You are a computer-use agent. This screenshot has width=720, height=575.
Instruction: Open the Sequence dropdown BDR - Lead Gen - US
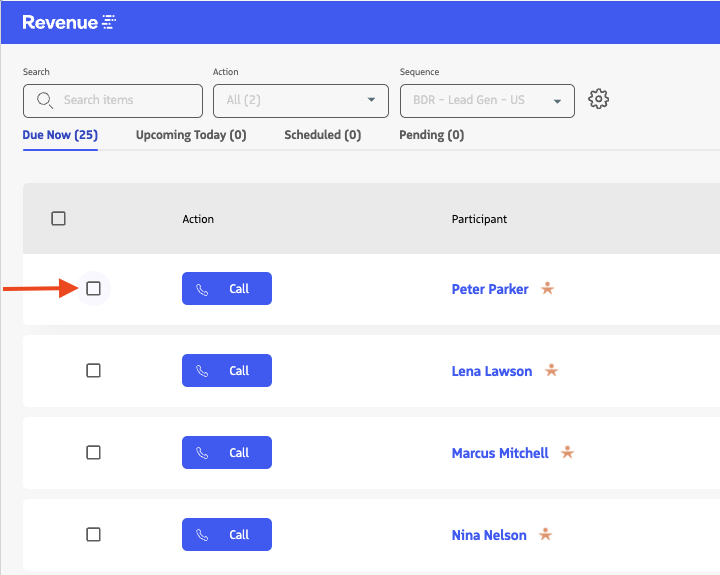487,101
